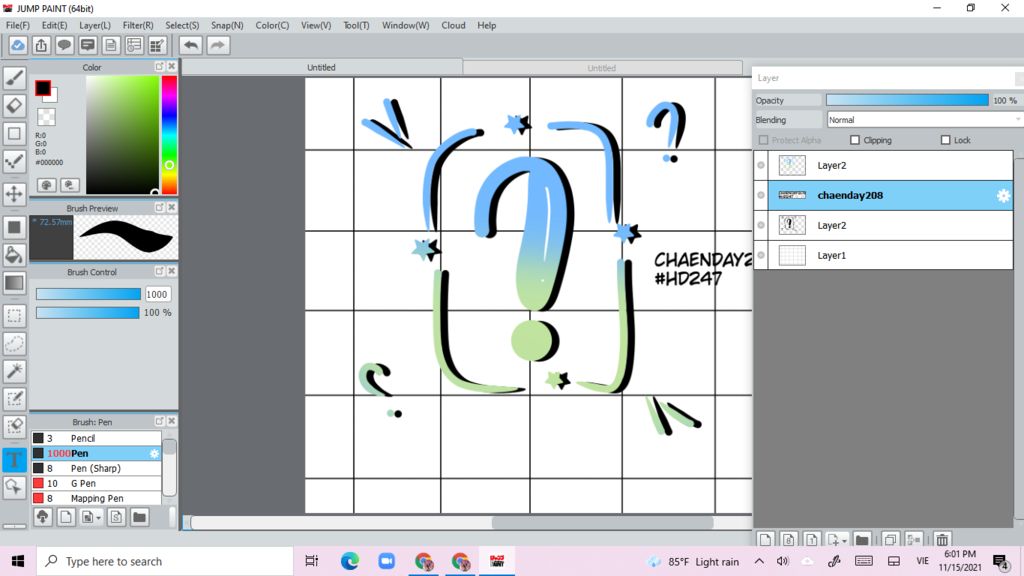This screenshot has width=1024, height=576.
Task: Undock the Brush: Pen panel
Action: (x=159, y=421)
